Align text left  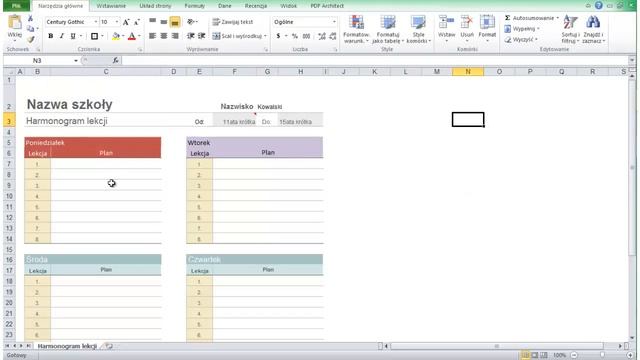[153, 36]
